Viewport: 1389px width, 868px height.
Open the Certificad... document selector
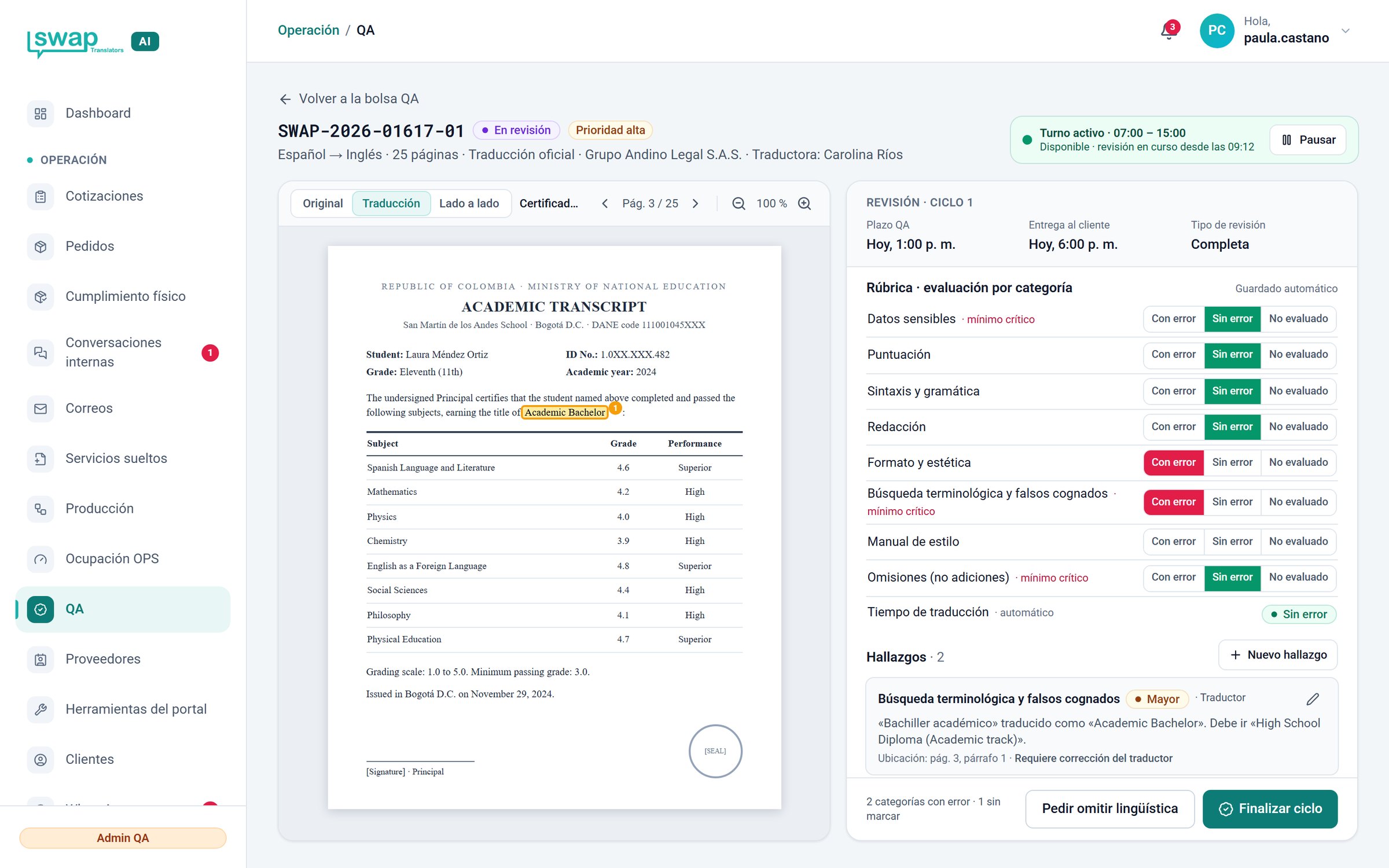point(549,204)
